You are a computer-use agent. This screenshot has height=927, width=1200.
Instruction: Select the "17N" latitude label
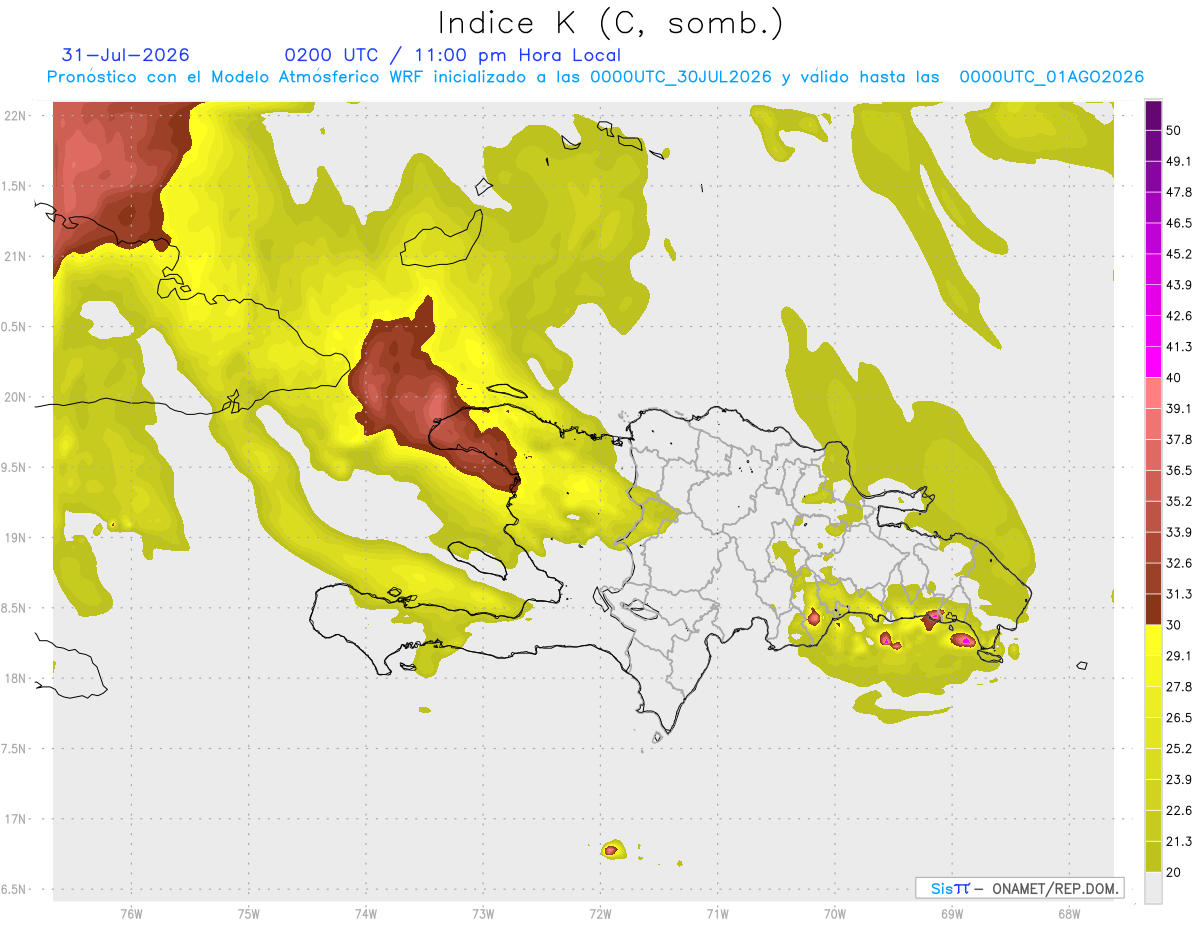pyautogui.click(x=16, y=819)
